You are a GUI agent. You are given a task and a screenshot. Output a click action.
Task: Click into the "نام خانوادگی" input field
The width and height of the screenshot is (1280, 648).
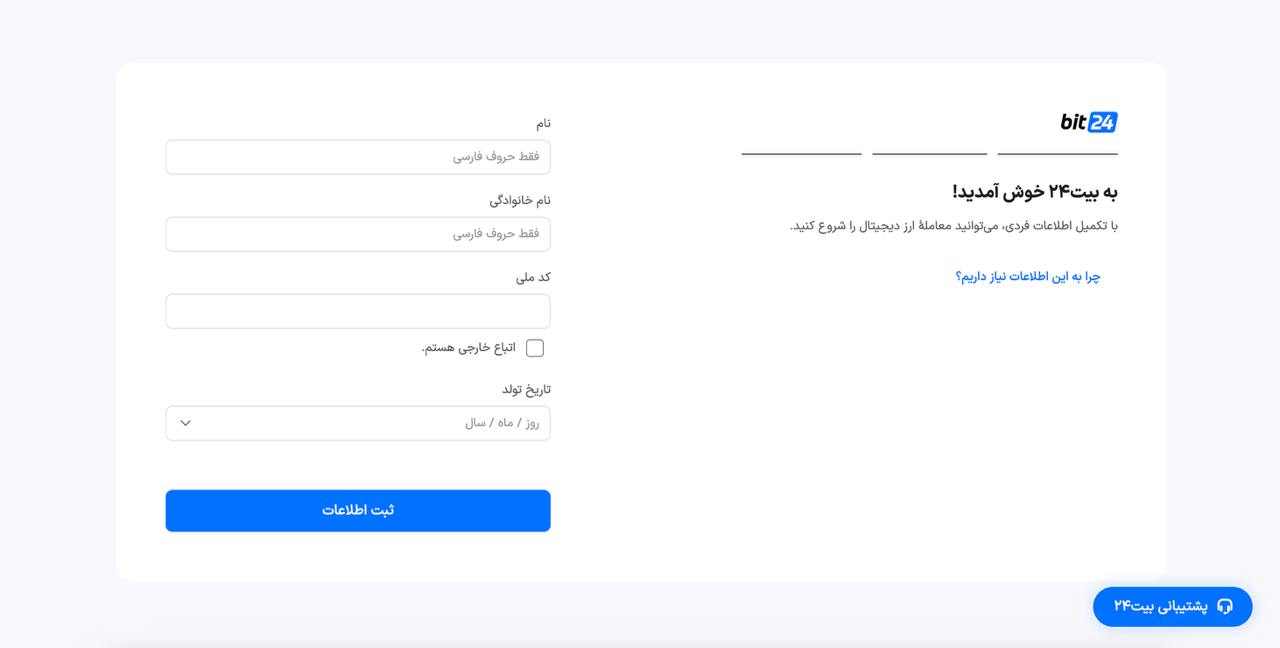[x=358, y=234]
